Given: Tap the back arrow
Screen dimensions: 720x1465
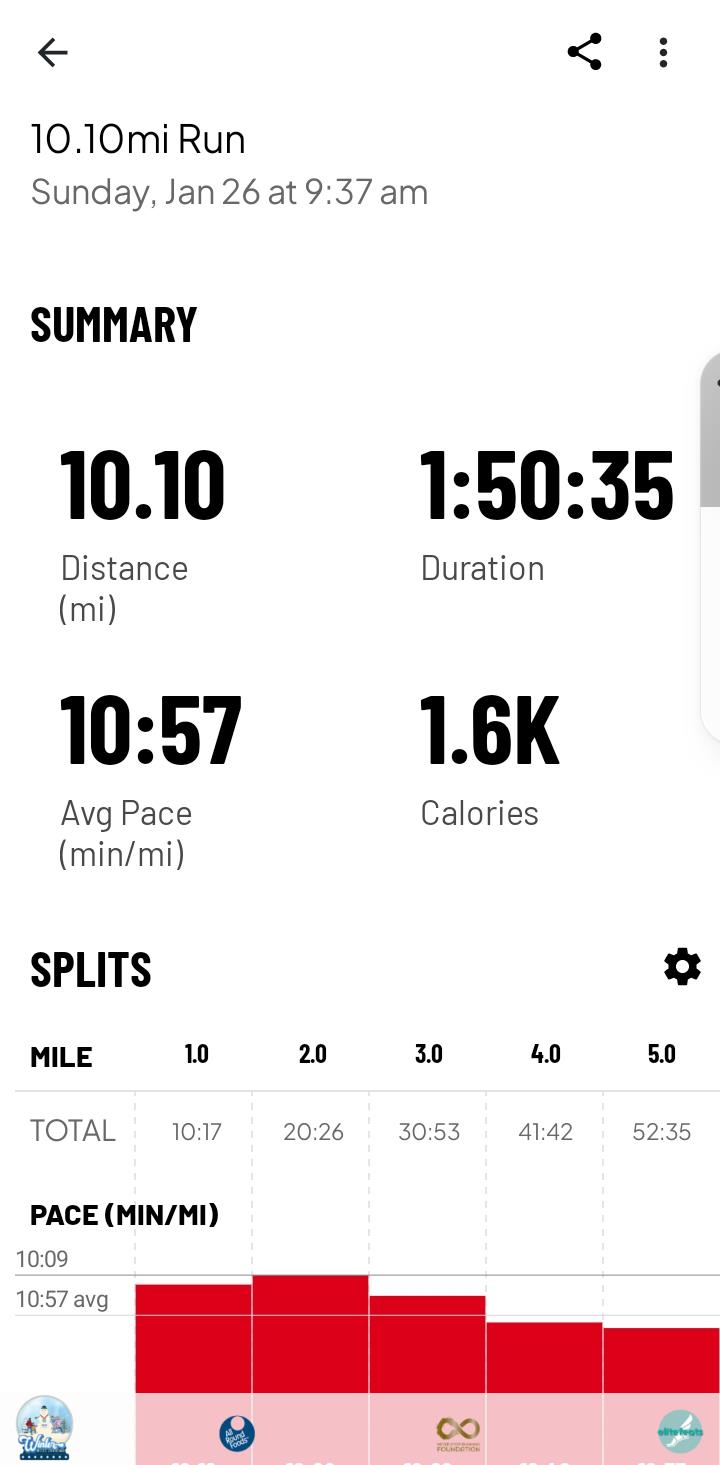Looking at the screenshot, I should 52,52.
